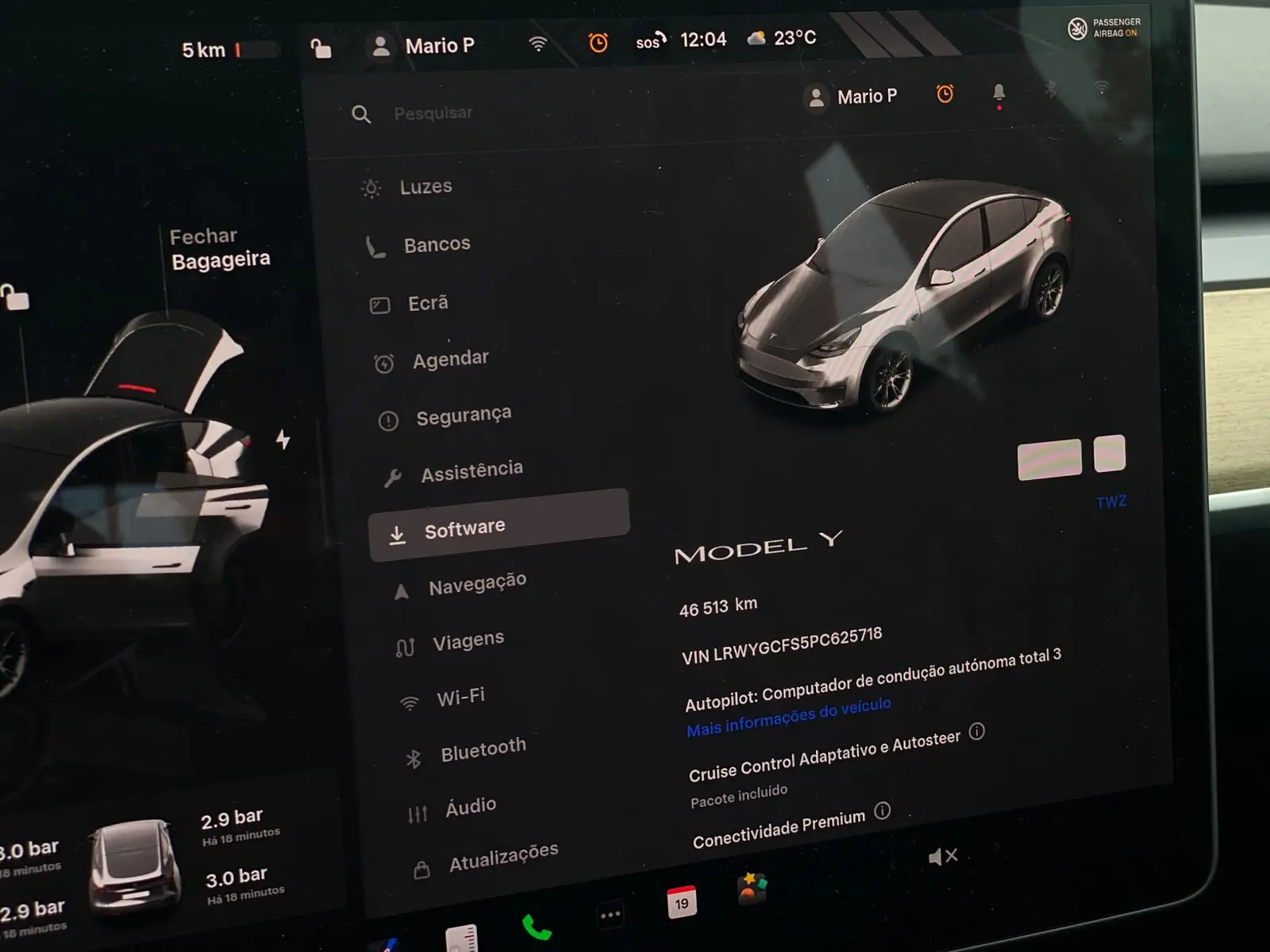Tap the Wi-Fi icon in top status bar

[538, 44]
